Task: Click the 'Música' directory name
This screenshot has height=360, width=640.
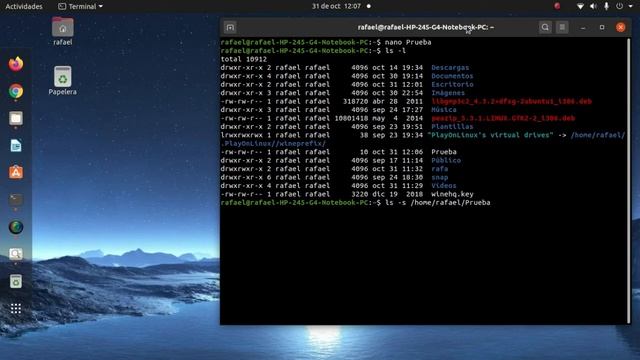Action: (x=444, y=110)
